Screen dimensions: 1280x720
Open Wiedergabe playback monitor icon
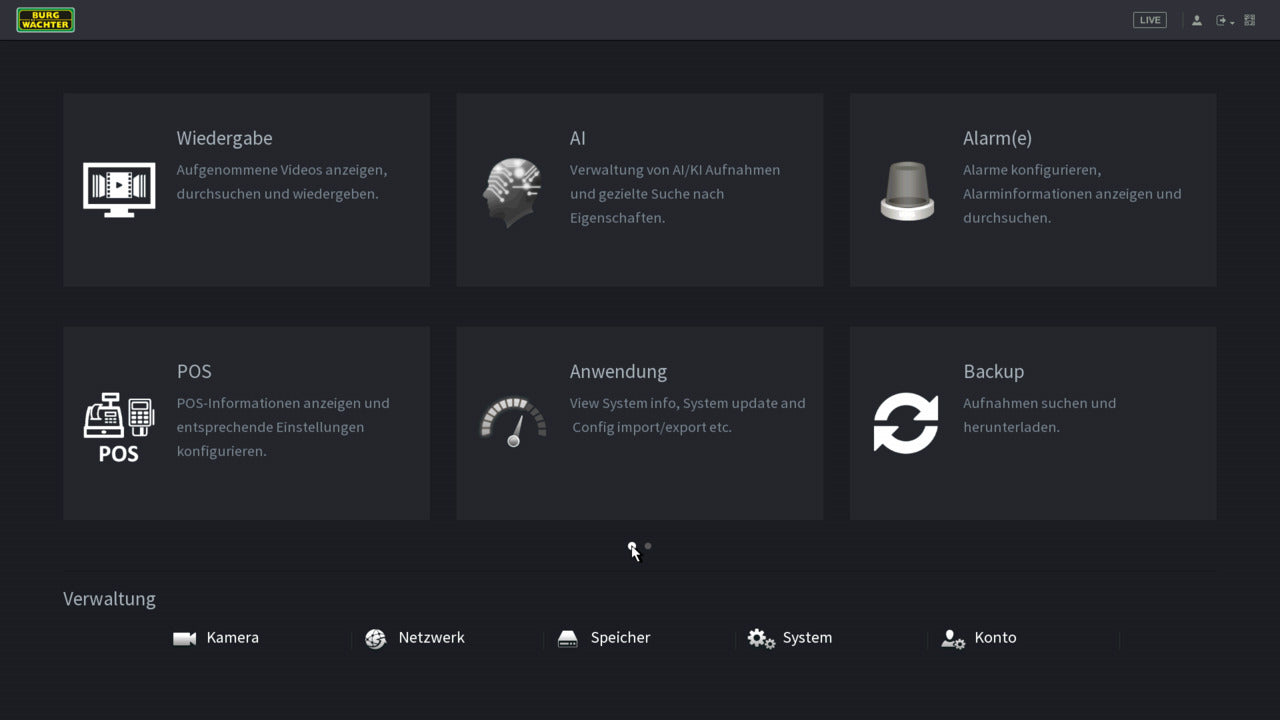coord(119,189)
